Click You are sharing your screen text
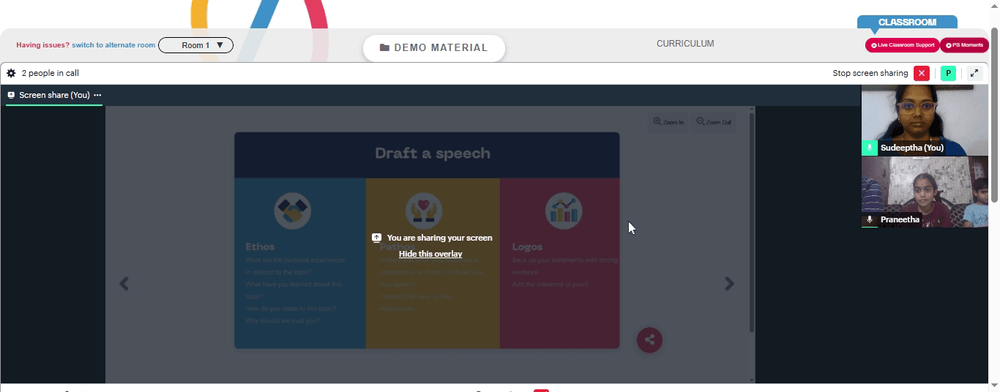This screenshot has height=392, width=1000. coord(439,238)
